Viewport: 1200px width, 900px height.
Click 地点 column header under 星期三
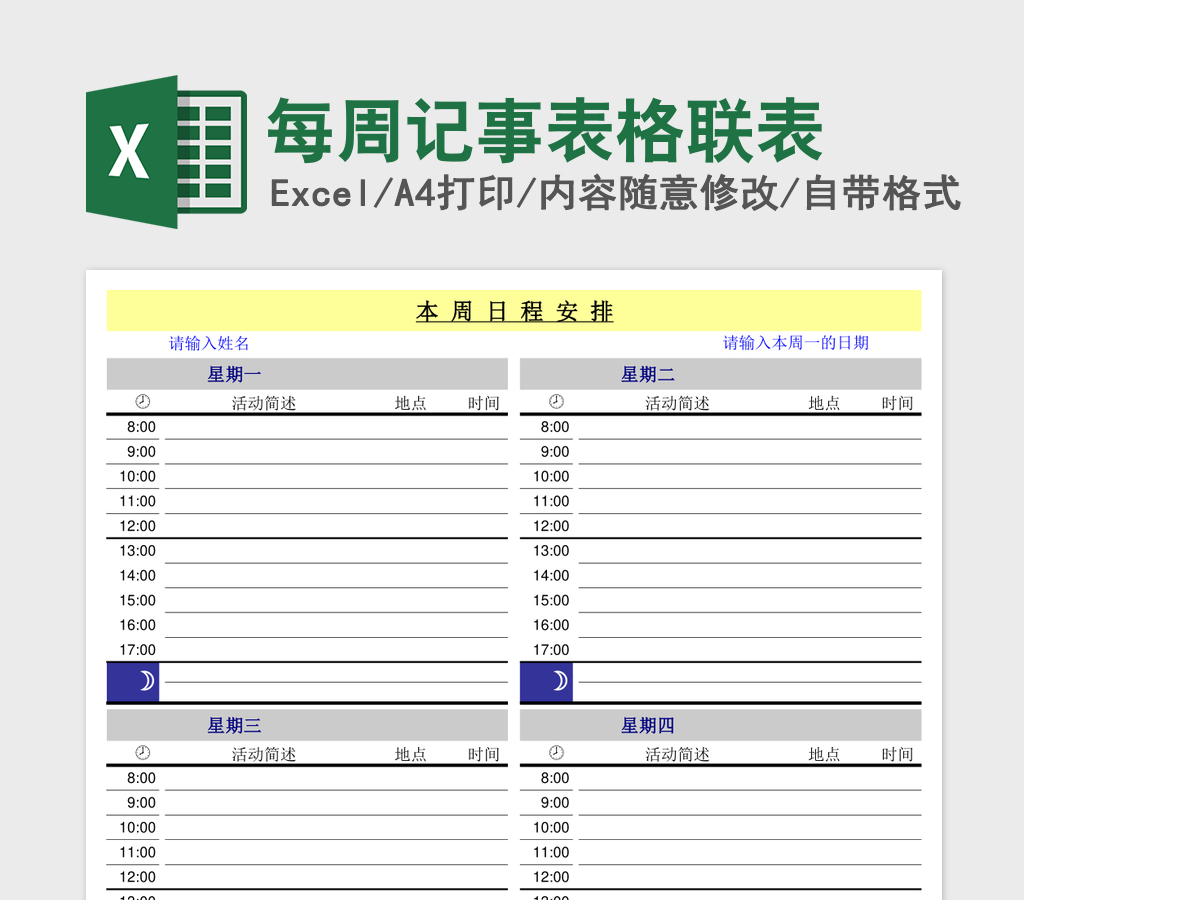(x=411, y=754)
